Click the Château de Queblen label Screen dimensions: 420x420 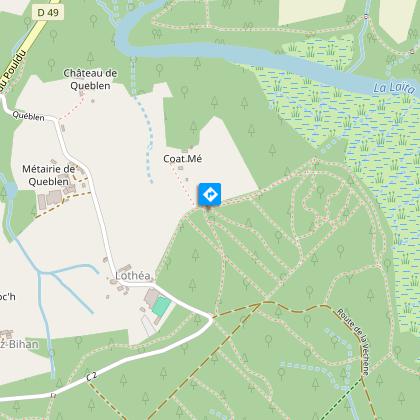[x=90, y=79]
